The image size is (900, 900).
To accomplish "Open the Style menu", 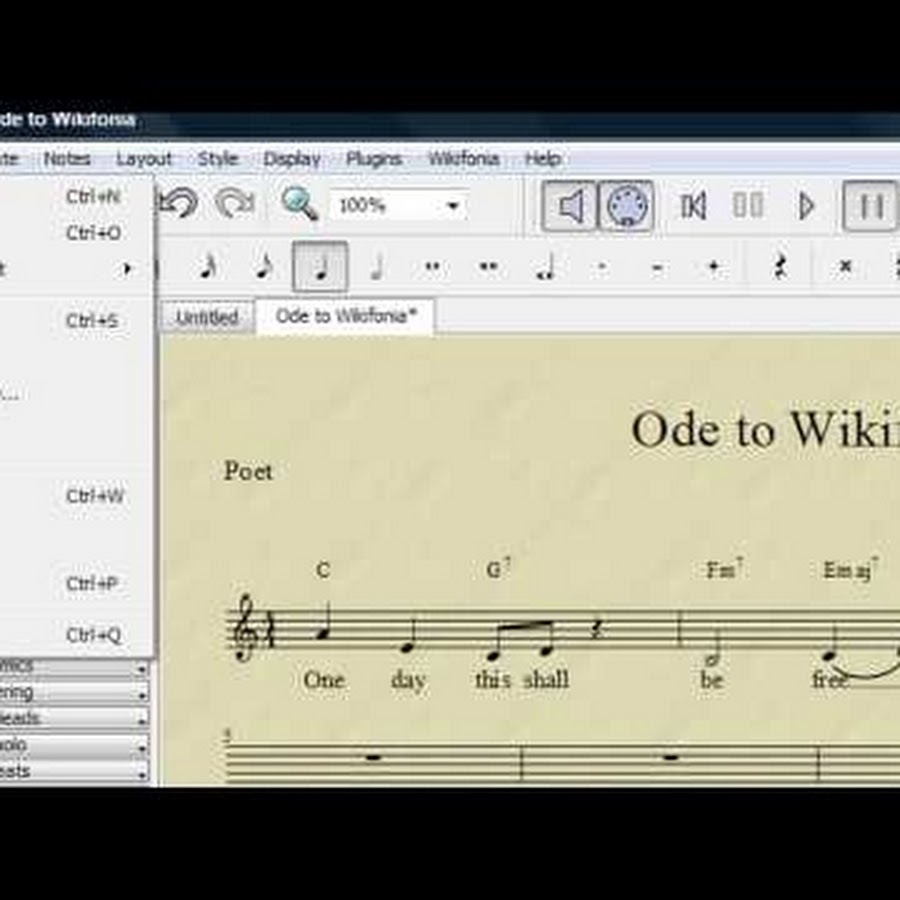I will pyautogui.click(x=218, y=158).
